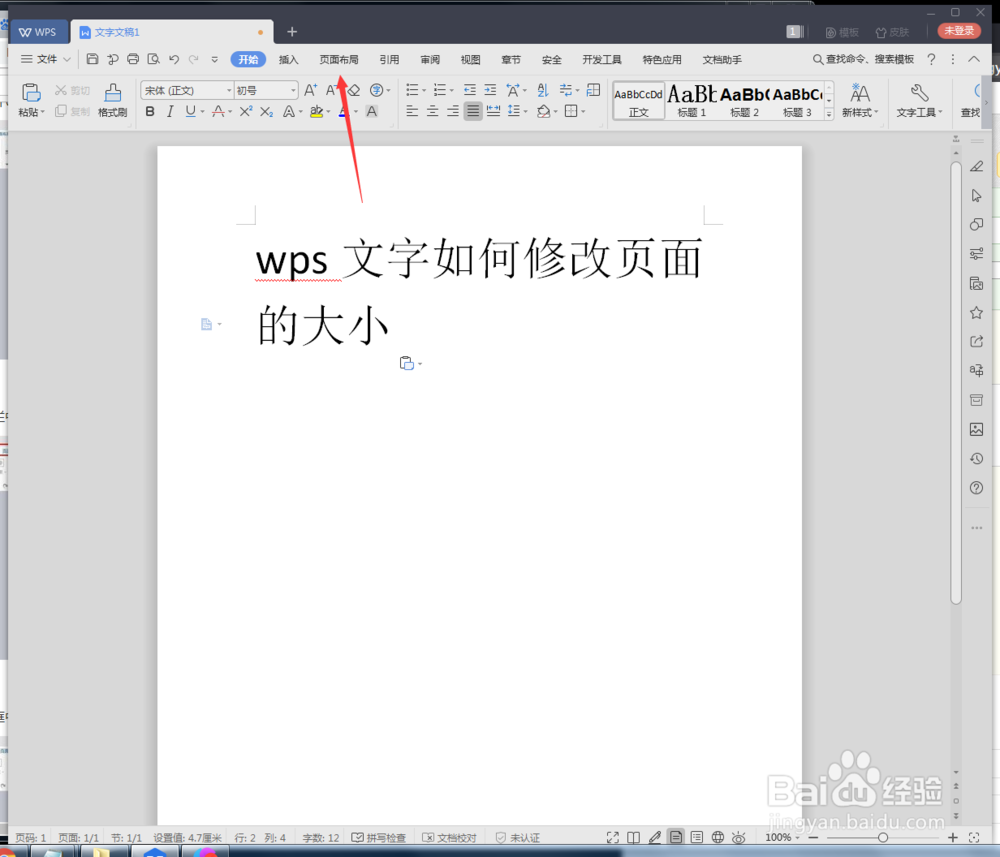This screenshot has width=1000, height=857.
Task: Select the 文字文稿1 document tab
Action: point(172,32)
